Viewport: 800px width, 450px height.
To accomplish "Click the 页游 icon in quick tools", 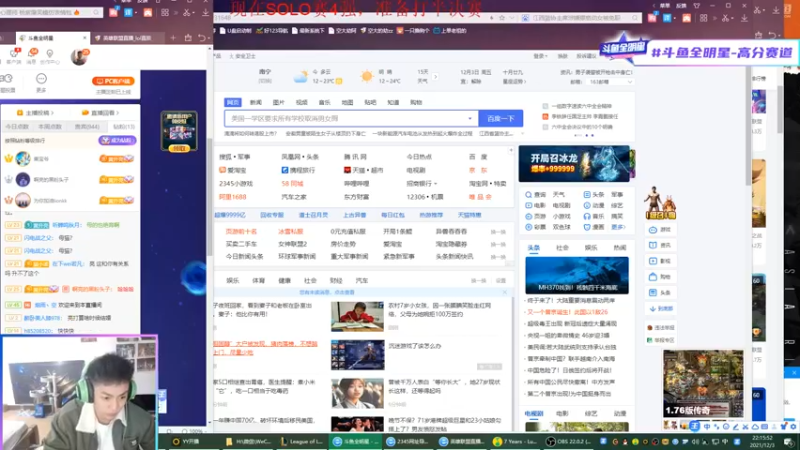I will pos(529,216).
